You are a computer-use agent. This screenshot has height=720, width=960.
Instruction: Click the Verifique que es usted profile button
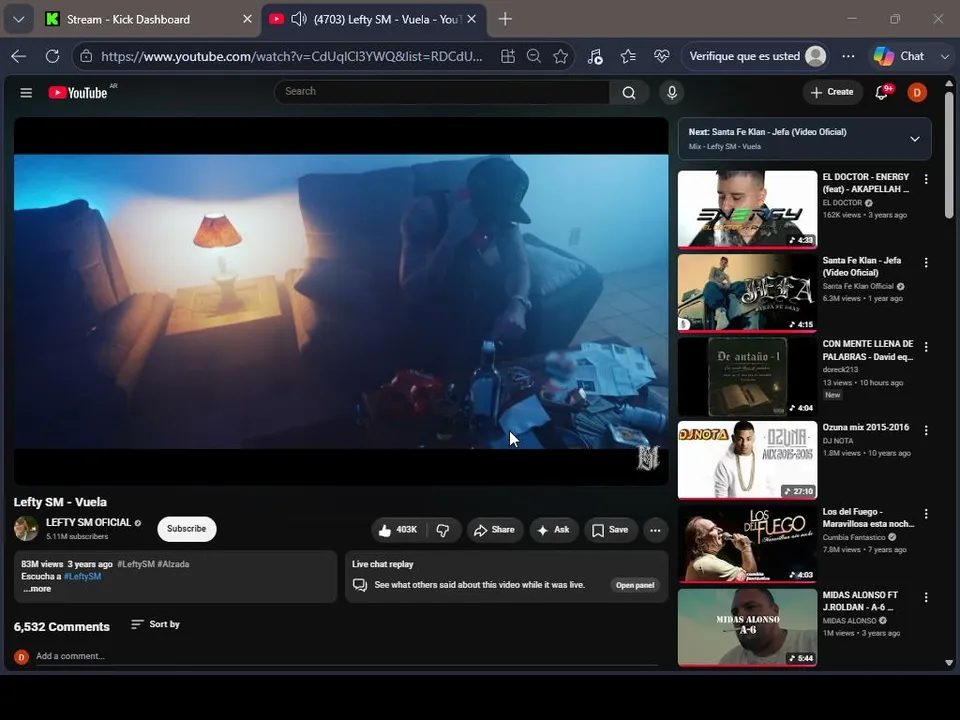click(757, 56)
